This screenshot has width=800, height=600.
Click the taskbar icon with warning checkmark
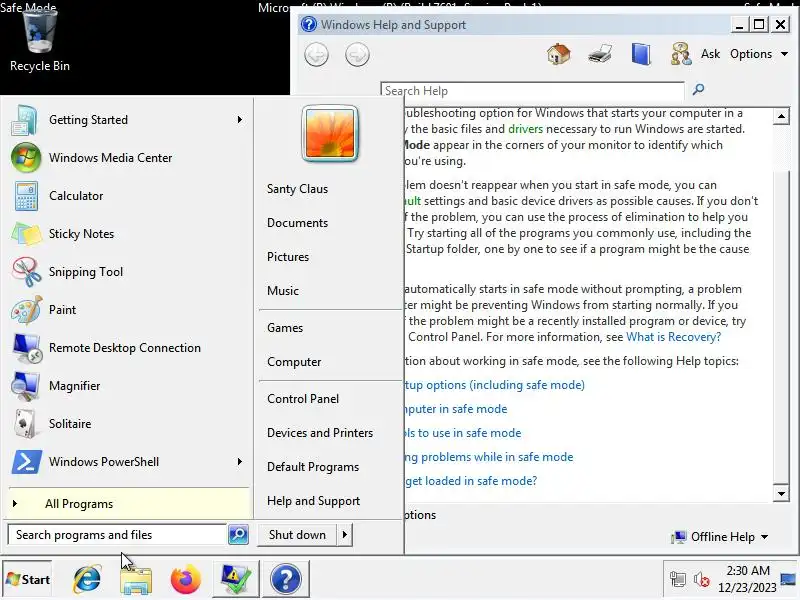(x=236, y=579)
